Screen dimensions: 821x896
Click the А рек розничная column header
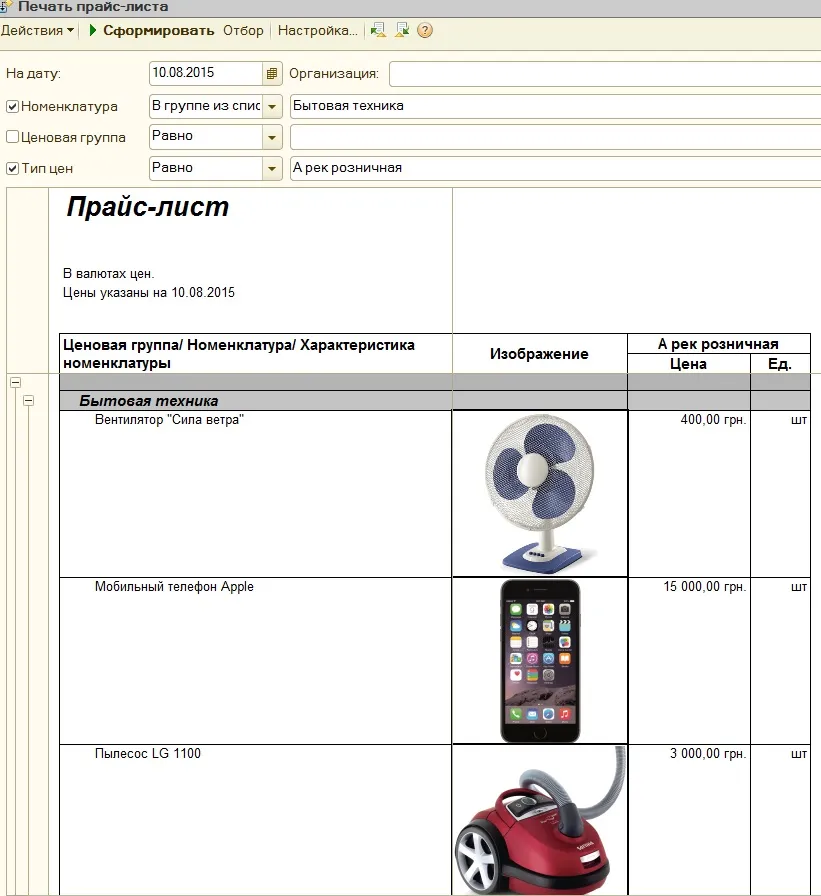[x=718, y=344]
